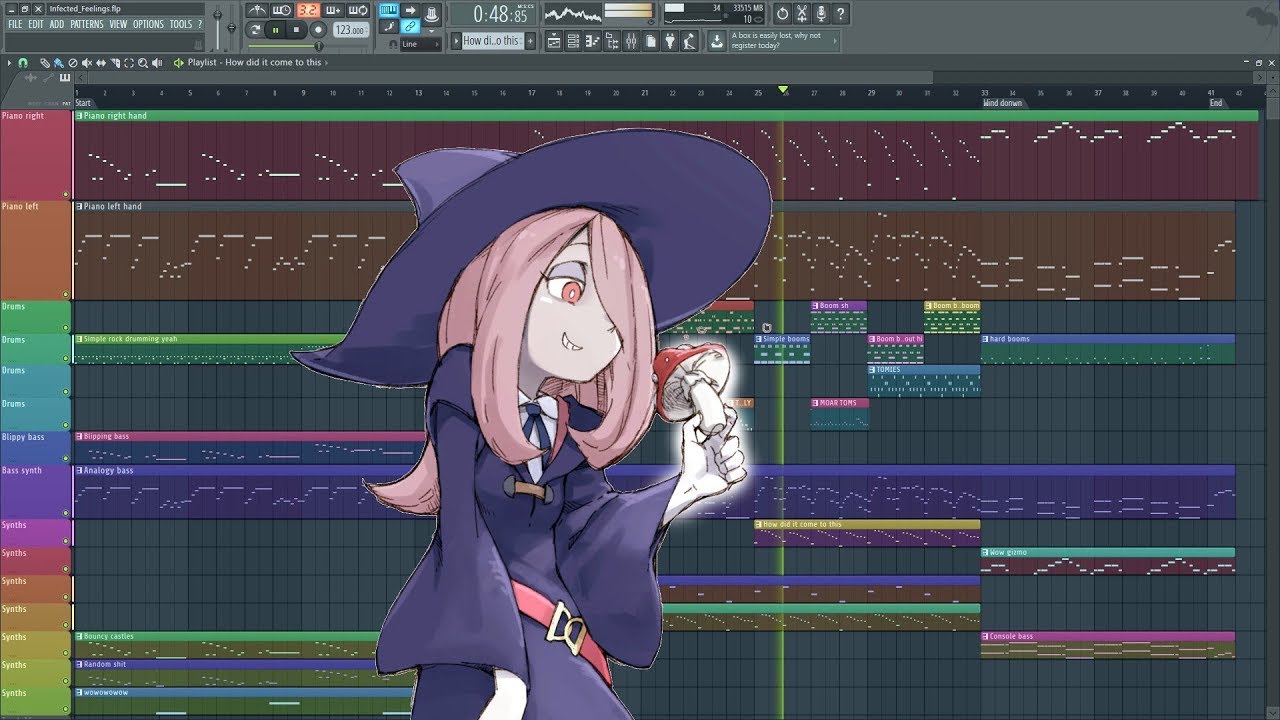Select the playlist Delete tool
The image size is (1280, 720).
point(73,62)
